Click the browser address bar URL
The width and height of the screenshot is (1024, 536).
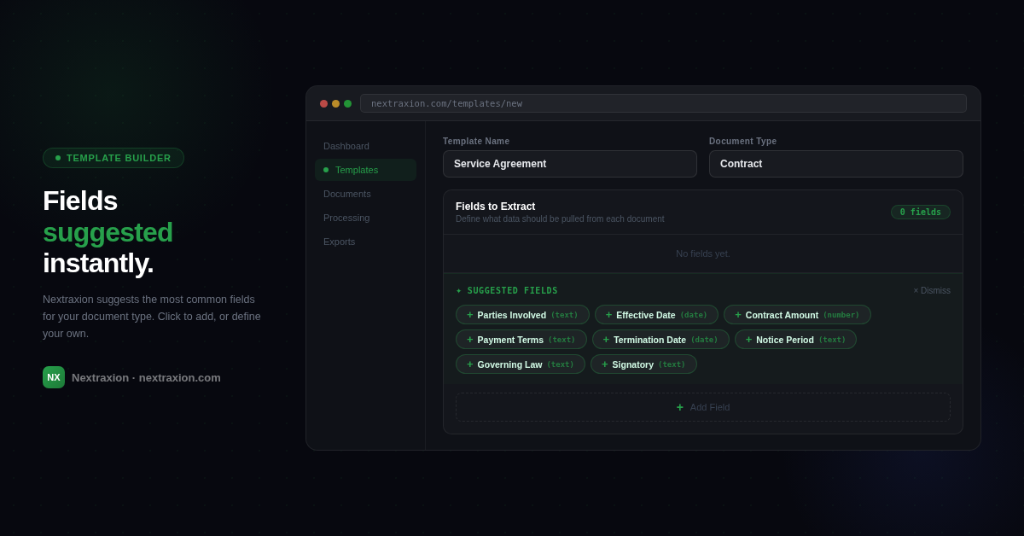[663, 103]
